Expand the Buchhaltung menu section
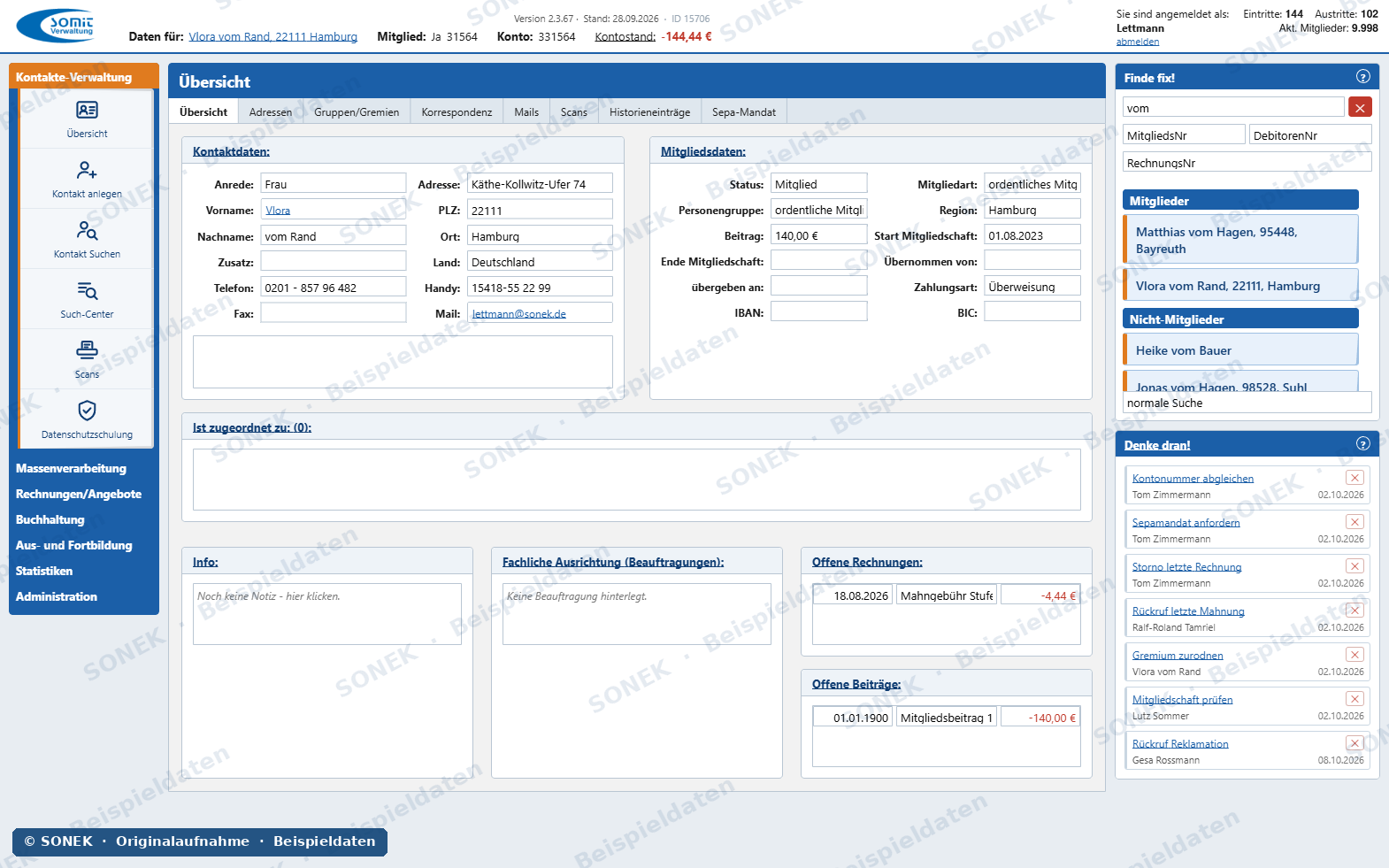This screenshot has width=1389, height=868. (x=50, y=519)
